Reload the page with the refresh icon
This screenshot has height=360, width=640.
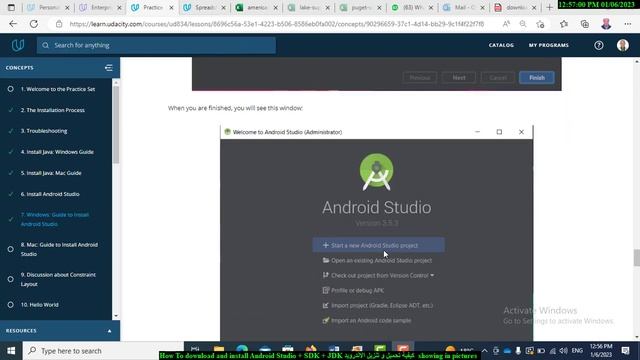34,24
